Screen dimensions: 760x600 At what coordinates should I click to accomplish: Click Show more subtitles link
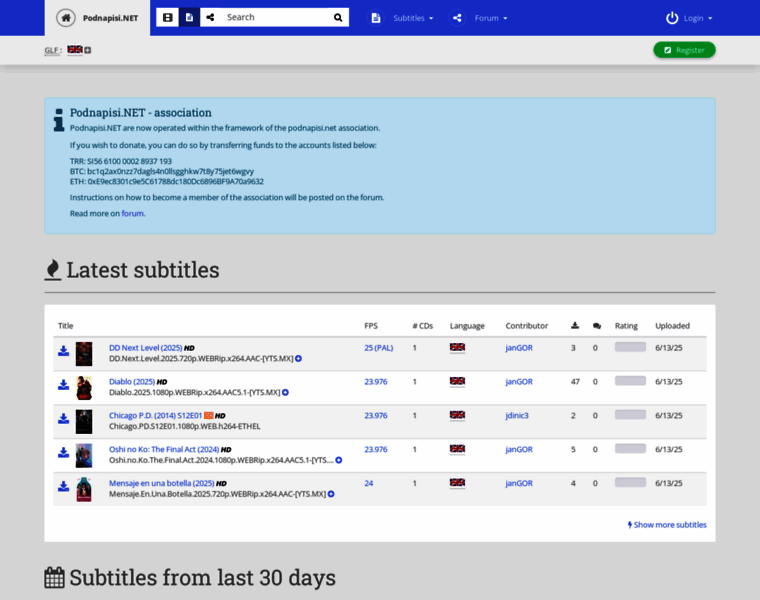click(667, 525)
